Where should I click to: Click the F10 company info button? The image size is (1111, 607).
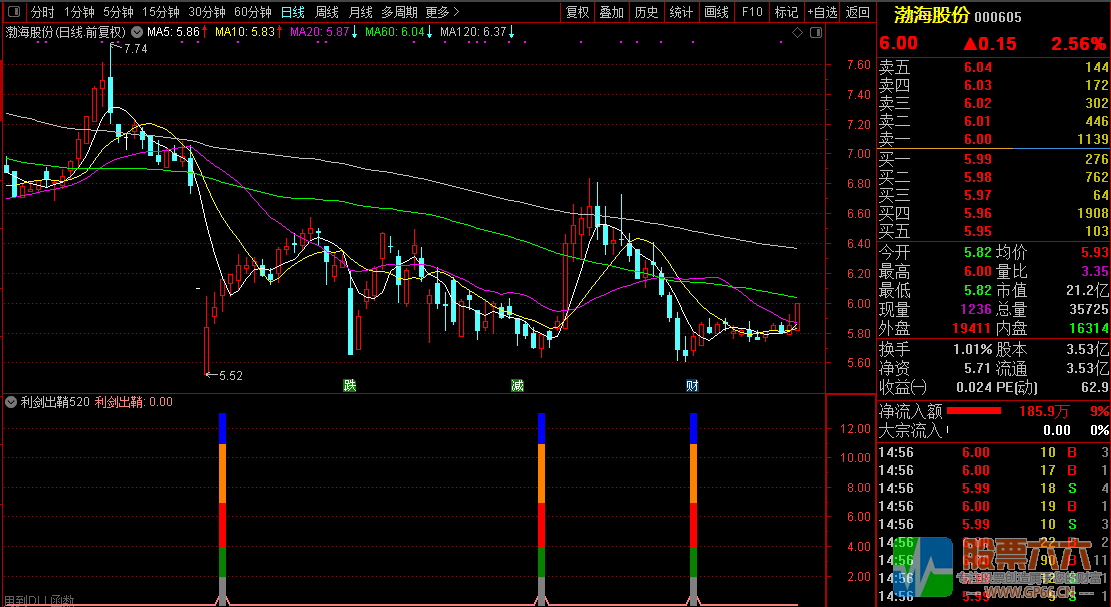(x=752, y=13)
